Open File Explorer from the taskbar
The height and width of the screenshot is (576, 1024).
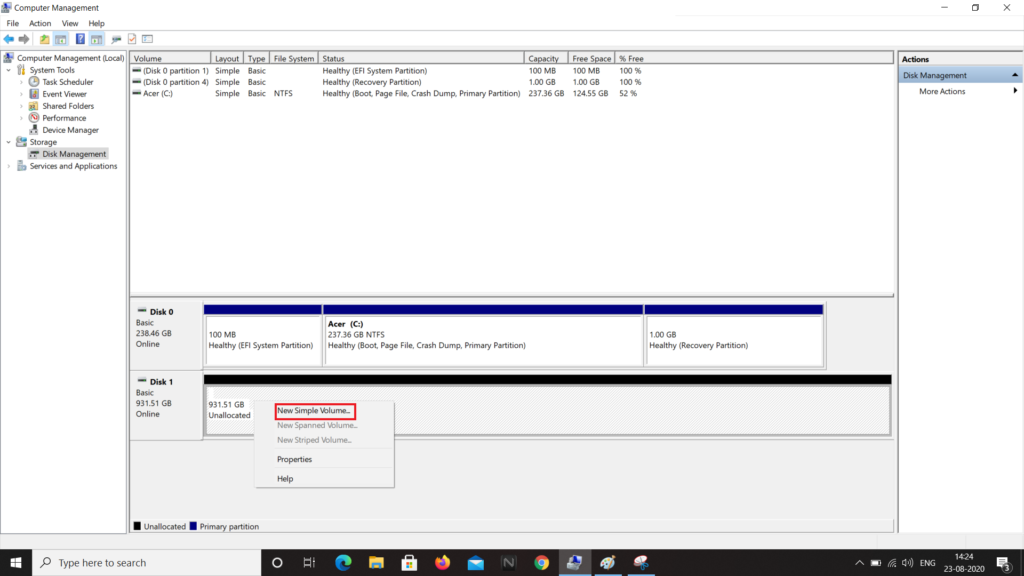point(376,562)
